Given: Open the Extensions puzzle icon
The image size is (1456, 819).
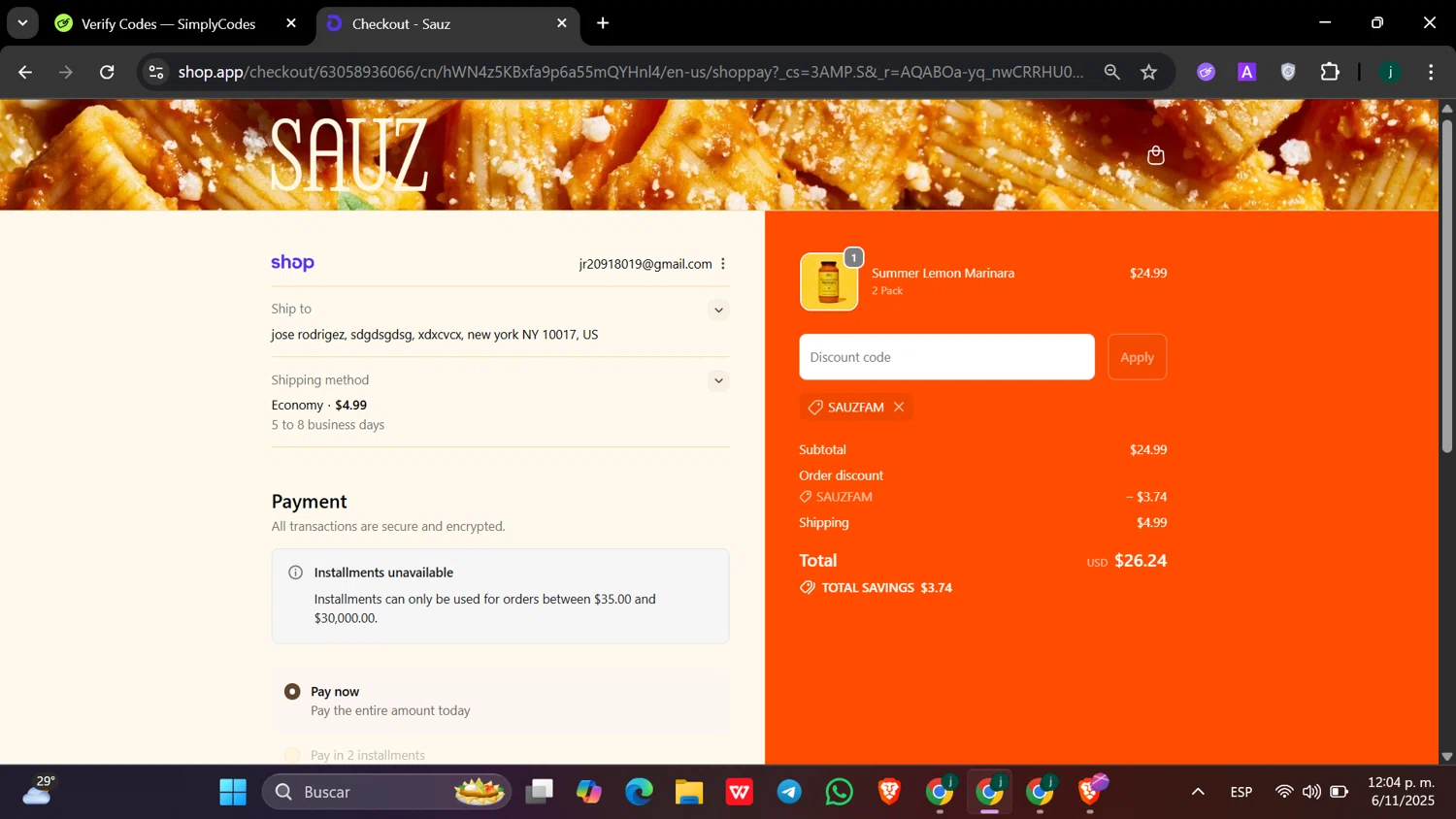Looking at the screenshot, I should point(1330,72).
